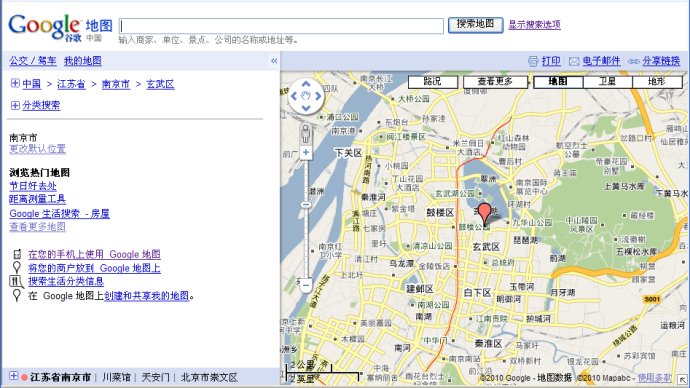Click the 分享链接 share link
690x388 pixels.
point(661,61)
